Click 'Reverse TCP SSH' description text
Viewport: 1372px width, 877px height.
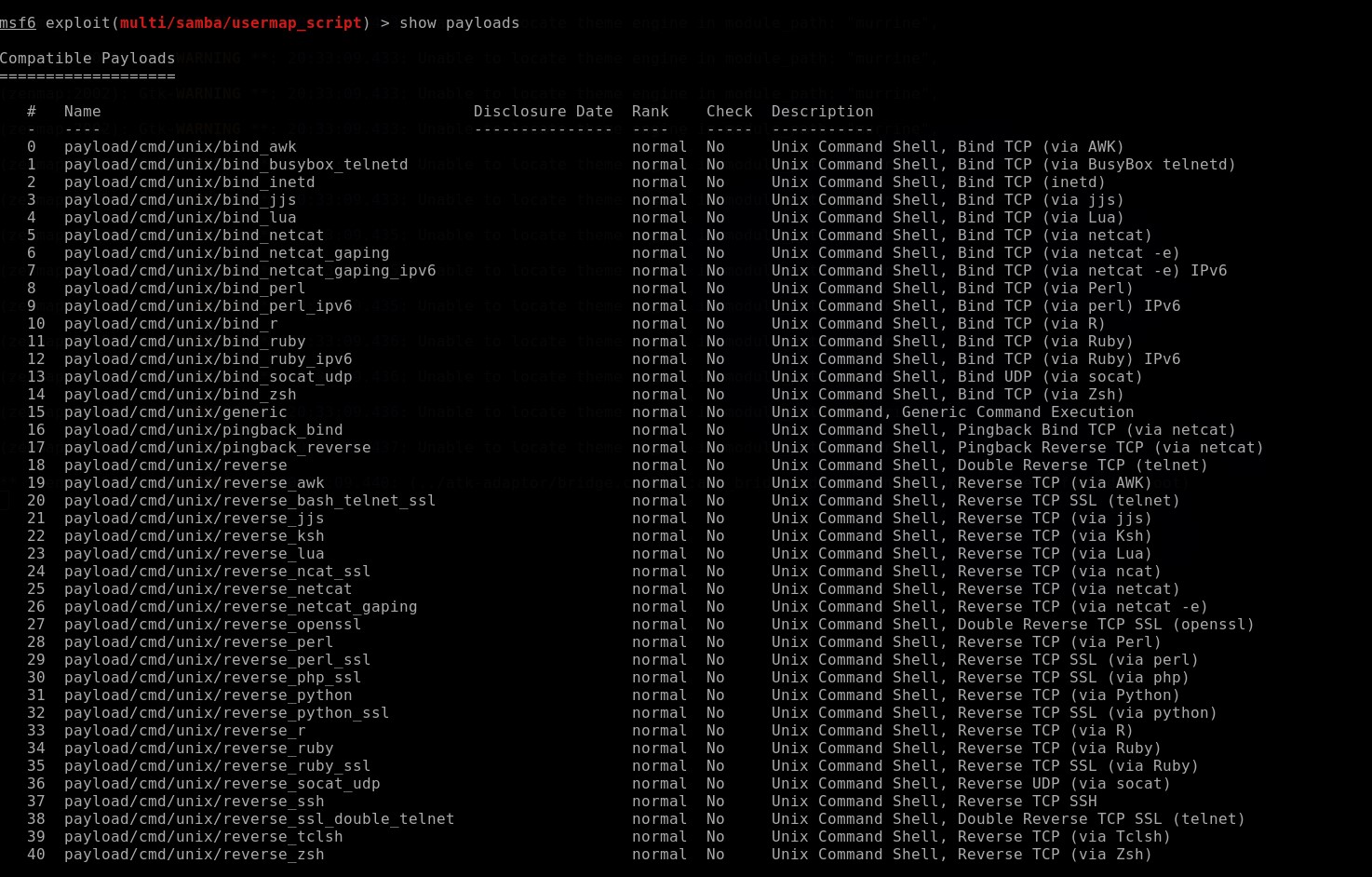coord(1027,802)
